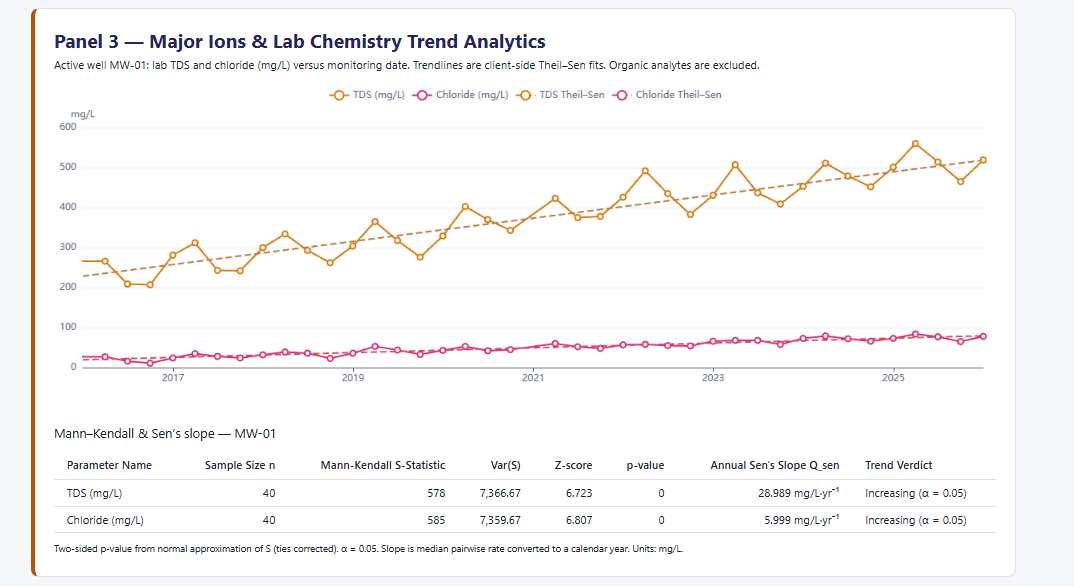
Task: Click the Z-score column header
Action: pyautogui.click(x=573, y=466)
